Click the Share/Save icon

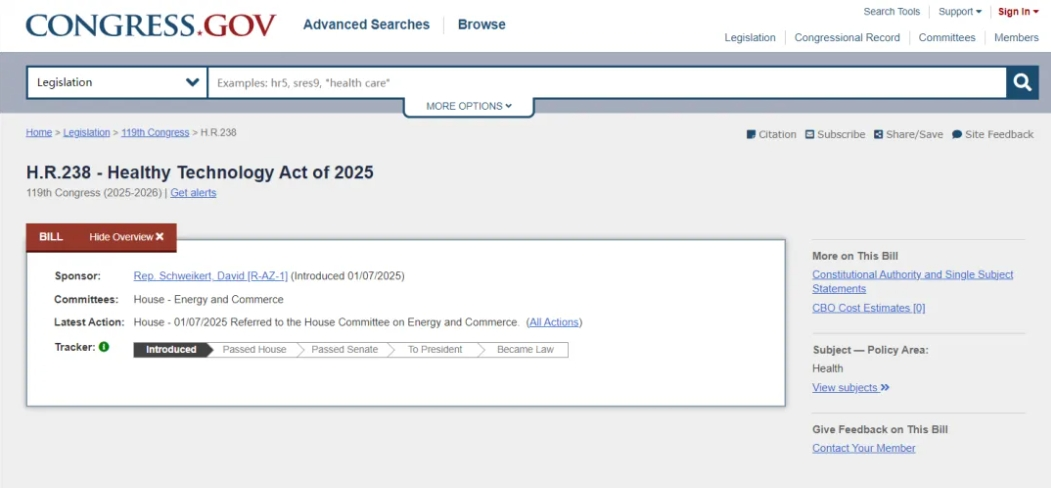click(x=878, y=134)
